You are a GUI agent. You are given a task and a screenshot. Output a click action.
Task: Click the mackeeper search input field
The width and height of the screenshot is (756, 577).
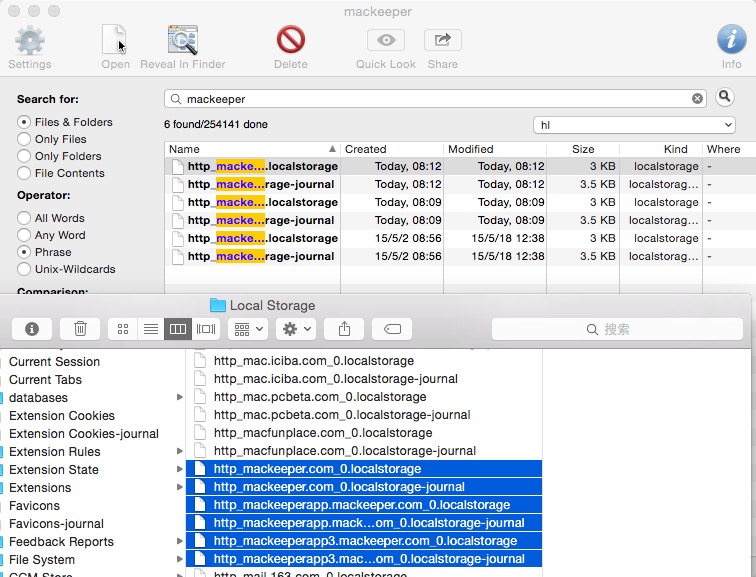coord(434,99)
